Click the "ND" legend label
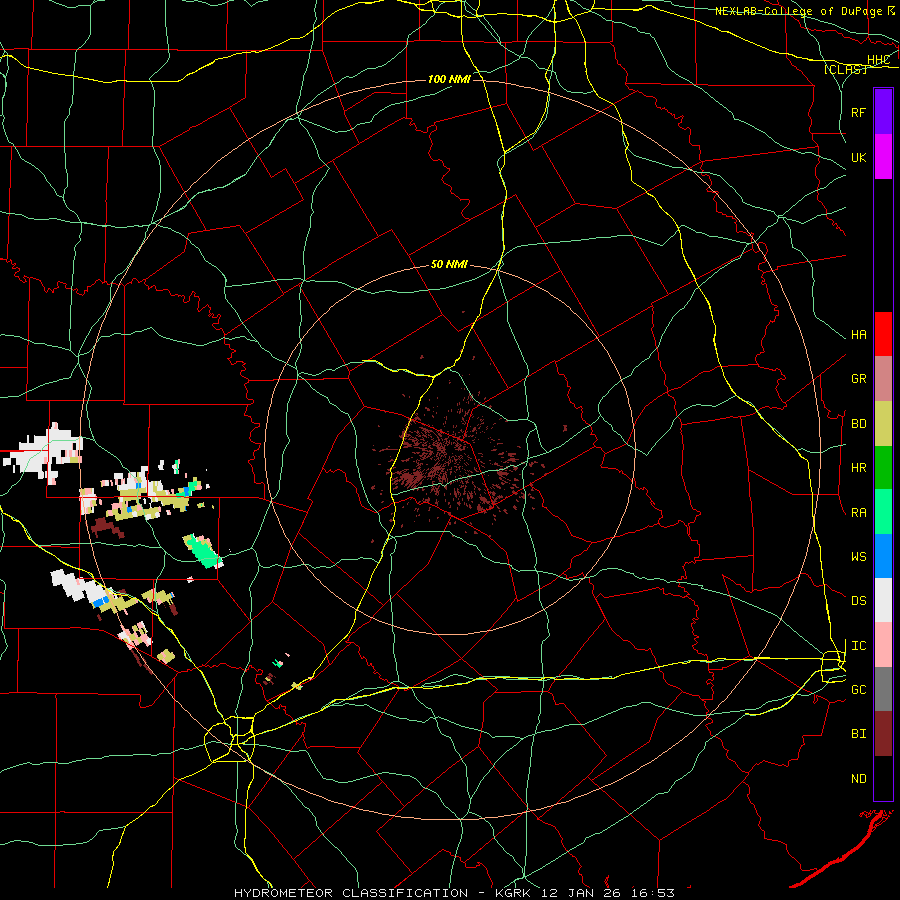This screenshot has width=900, height=900. (858, 779)
